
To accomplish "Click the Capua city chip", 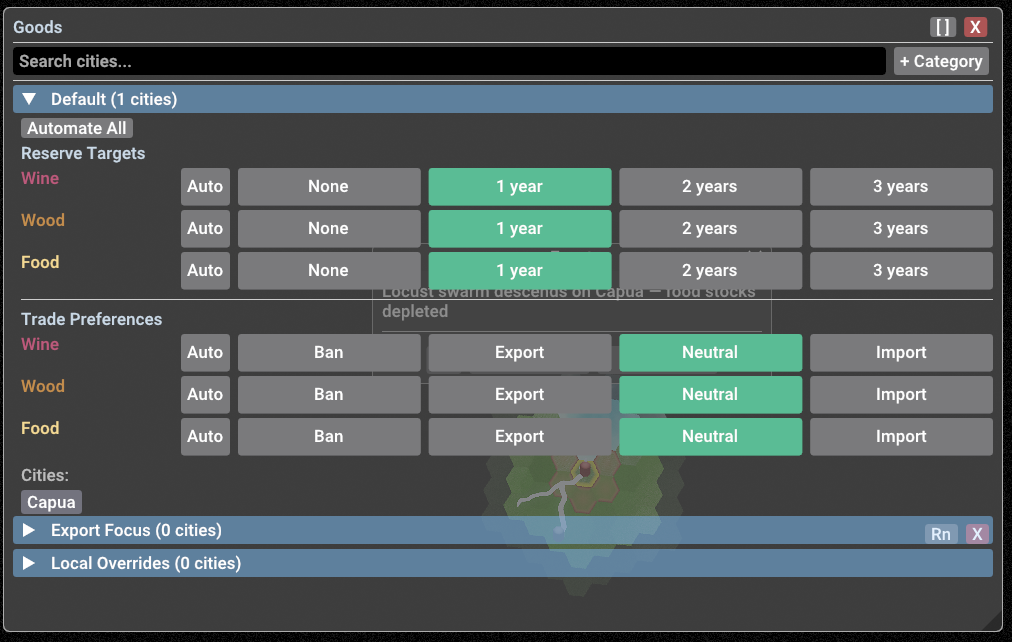I will (x=51, y=502).
